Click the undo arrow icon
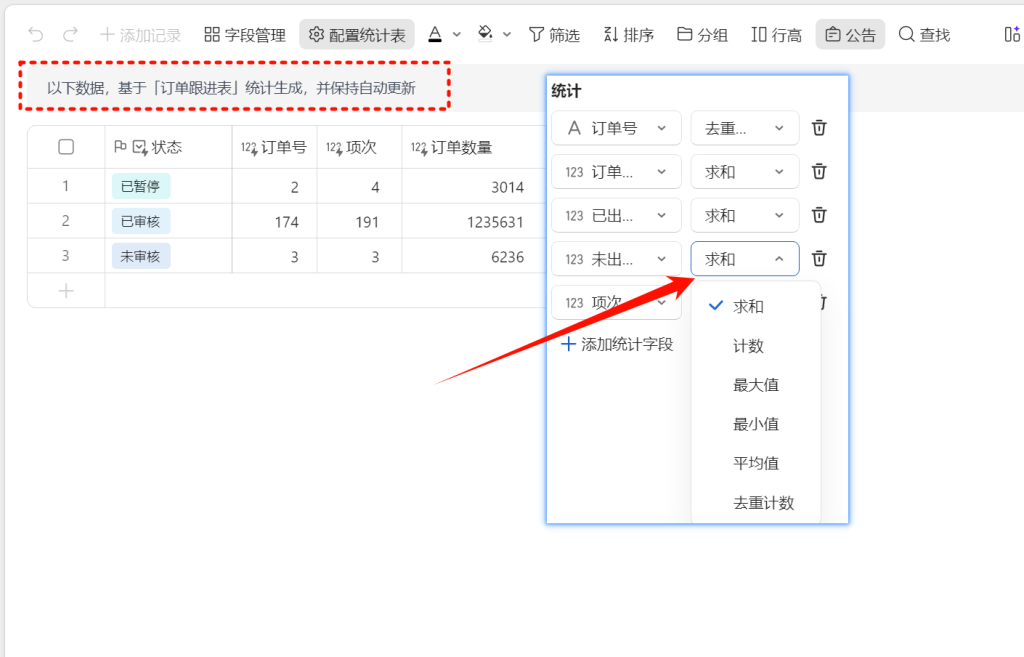Viewport: 1024px width, 657px height. pyautogui.click(x=36, y=35)
